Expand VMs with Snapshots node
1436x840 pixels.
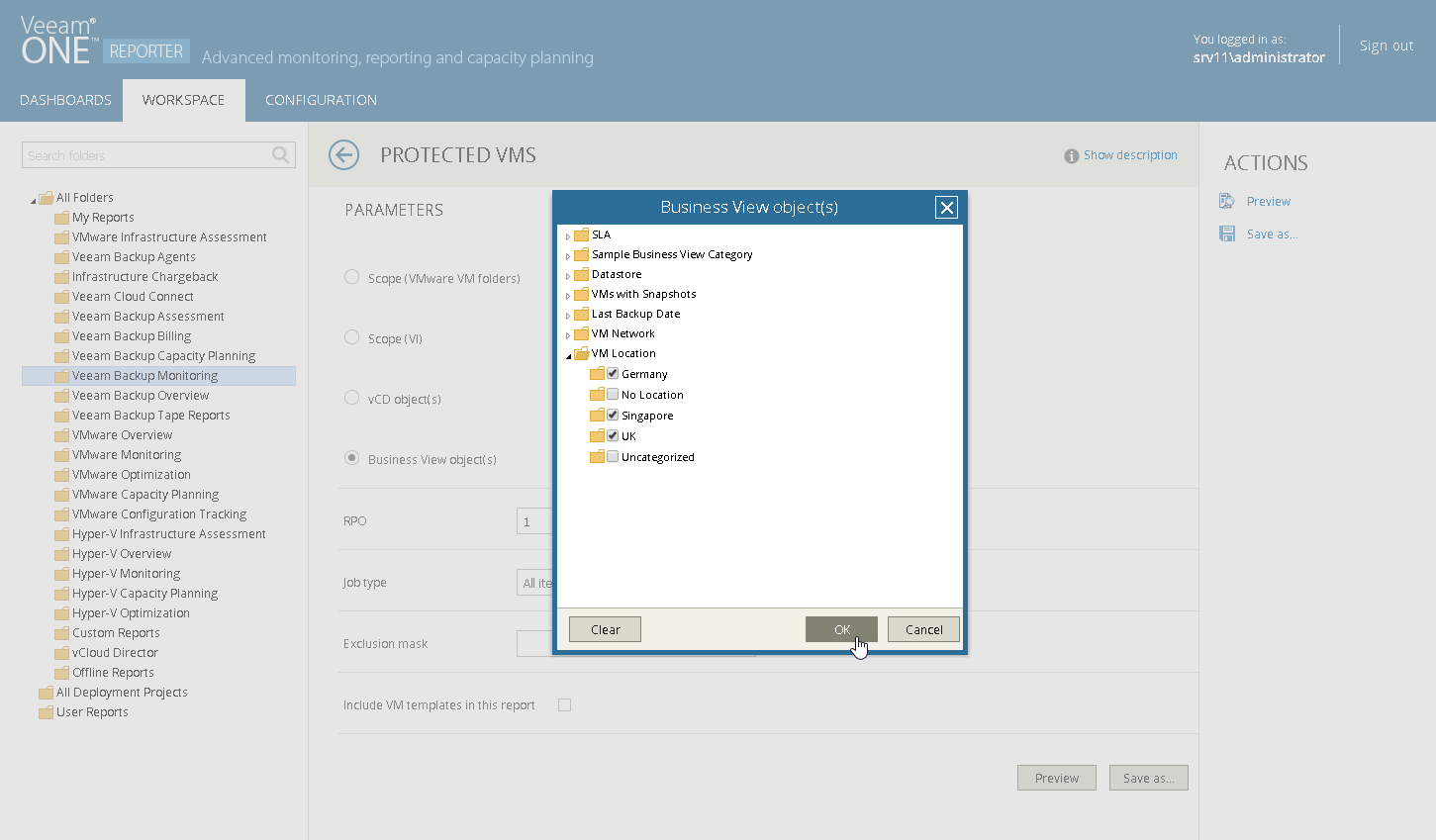click(x=568, y=296)
